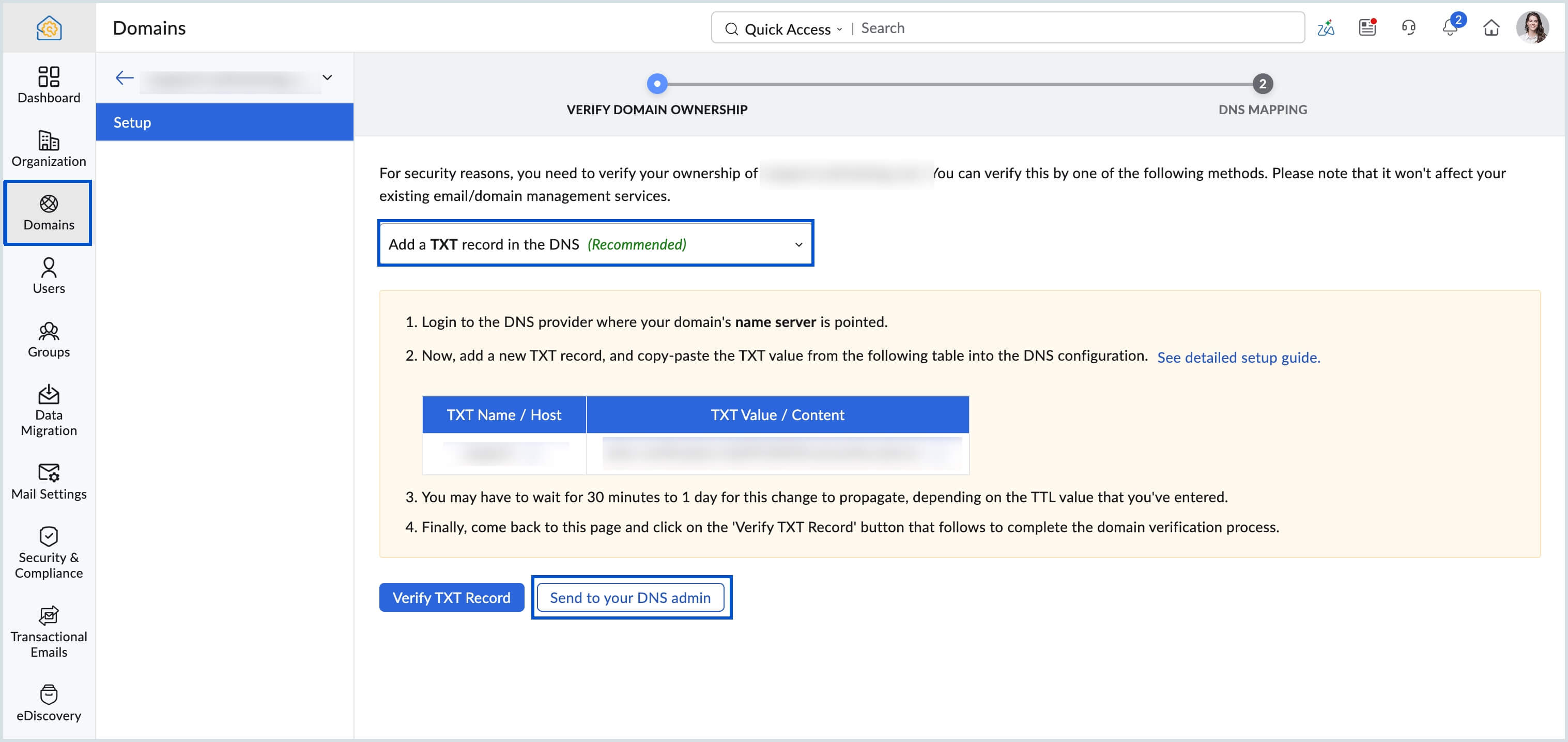Click the VERIFY DOMAIN OWNERSHIP label
Screen dimensions: 1568x742
[x=657, y=110]
